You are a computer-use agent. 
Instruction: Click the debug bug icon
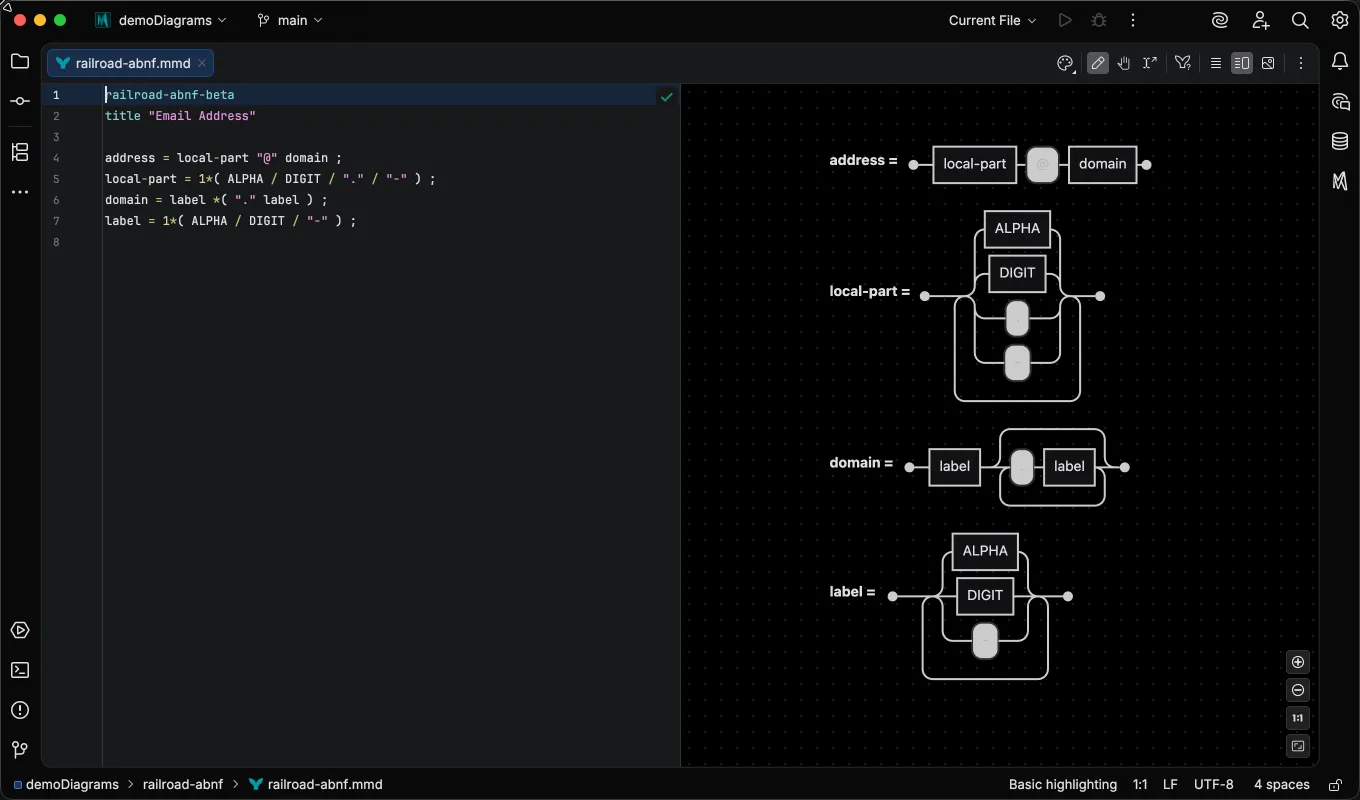point(1099,20)
